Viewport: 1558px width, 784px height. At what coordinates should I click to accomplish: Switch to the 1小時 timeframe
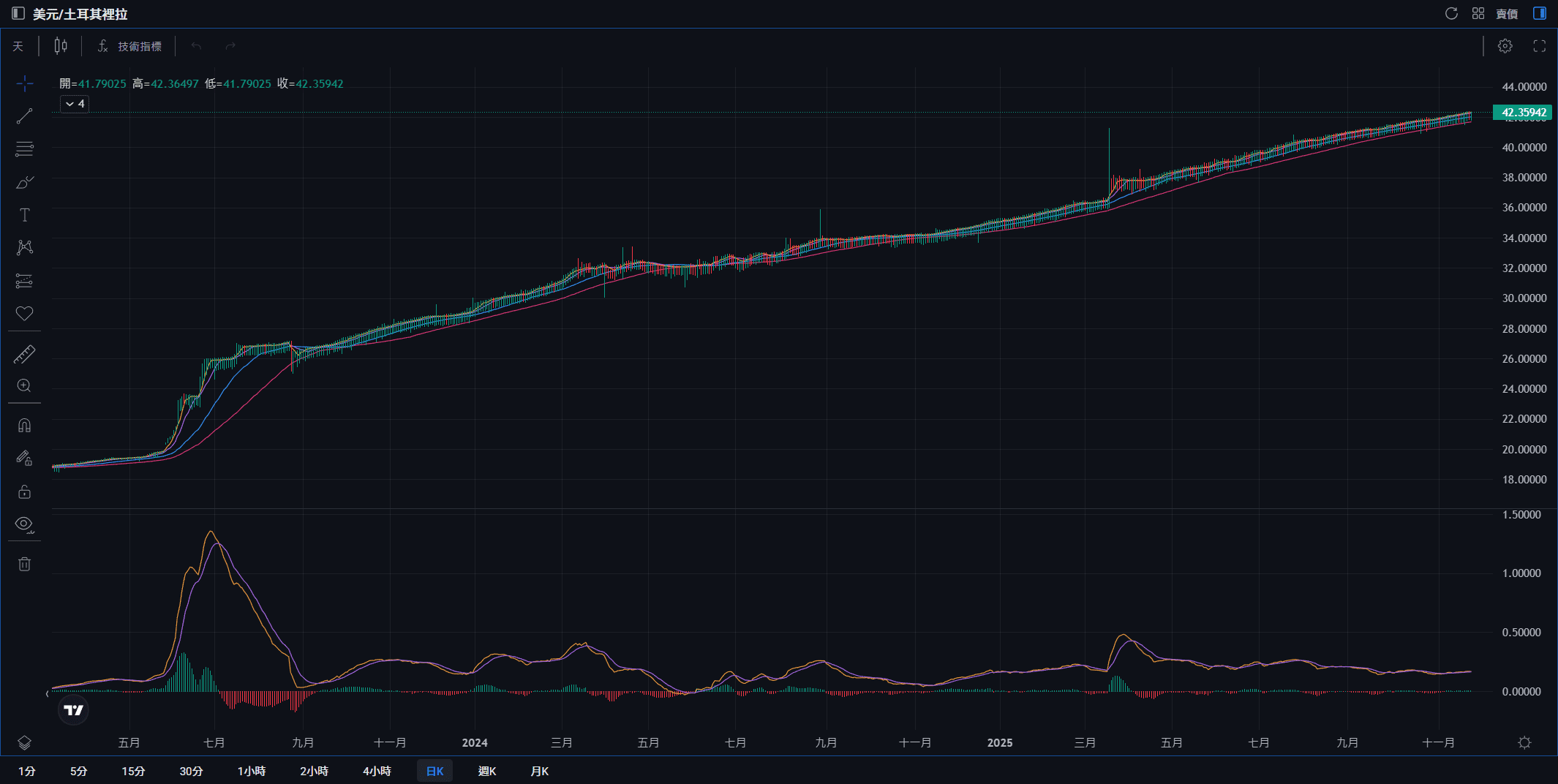coord(251,771)
